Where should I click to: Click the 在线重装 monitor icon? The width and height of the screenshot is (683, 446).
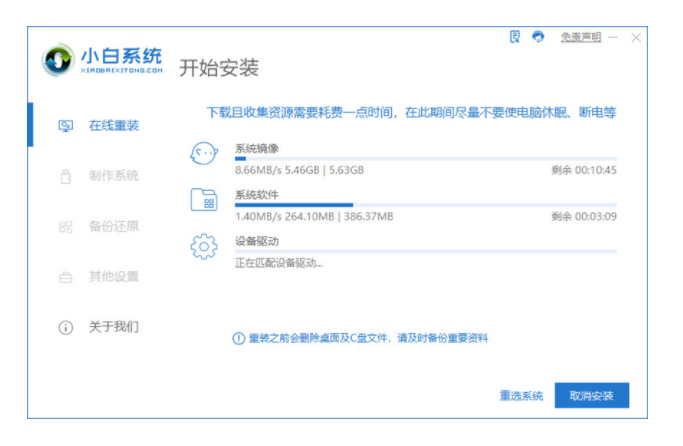tap(66, 126)
